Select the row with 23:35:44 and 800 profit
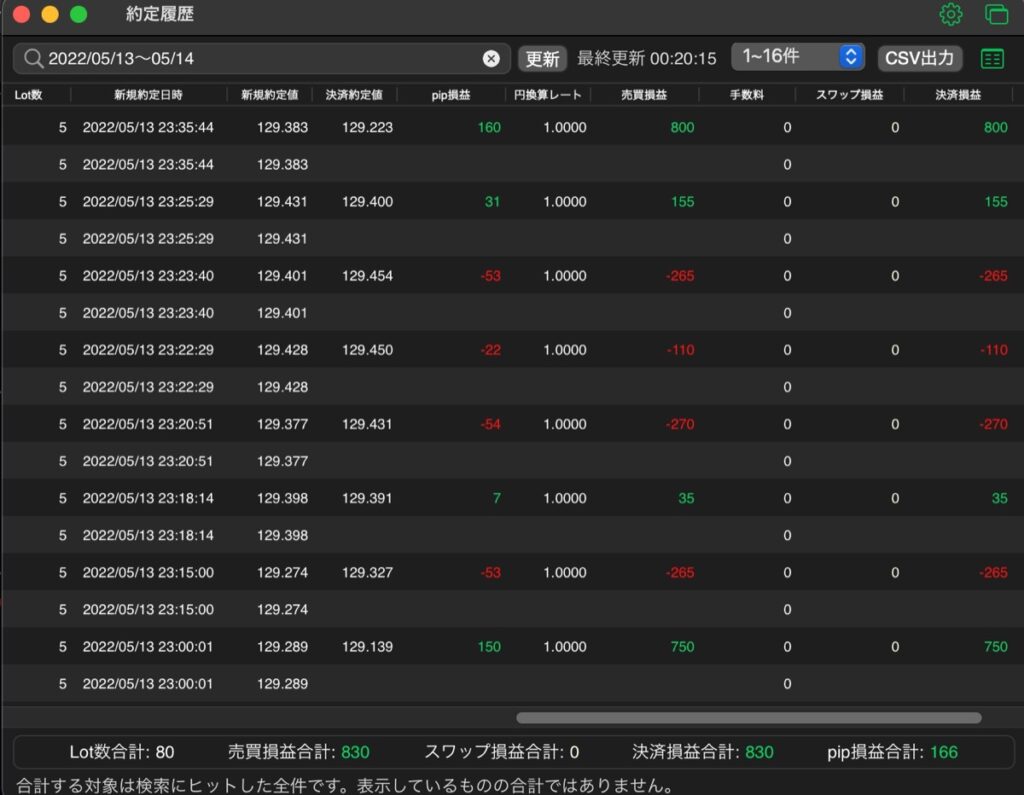The image size is (1024, 795). (x=512, y=127)
